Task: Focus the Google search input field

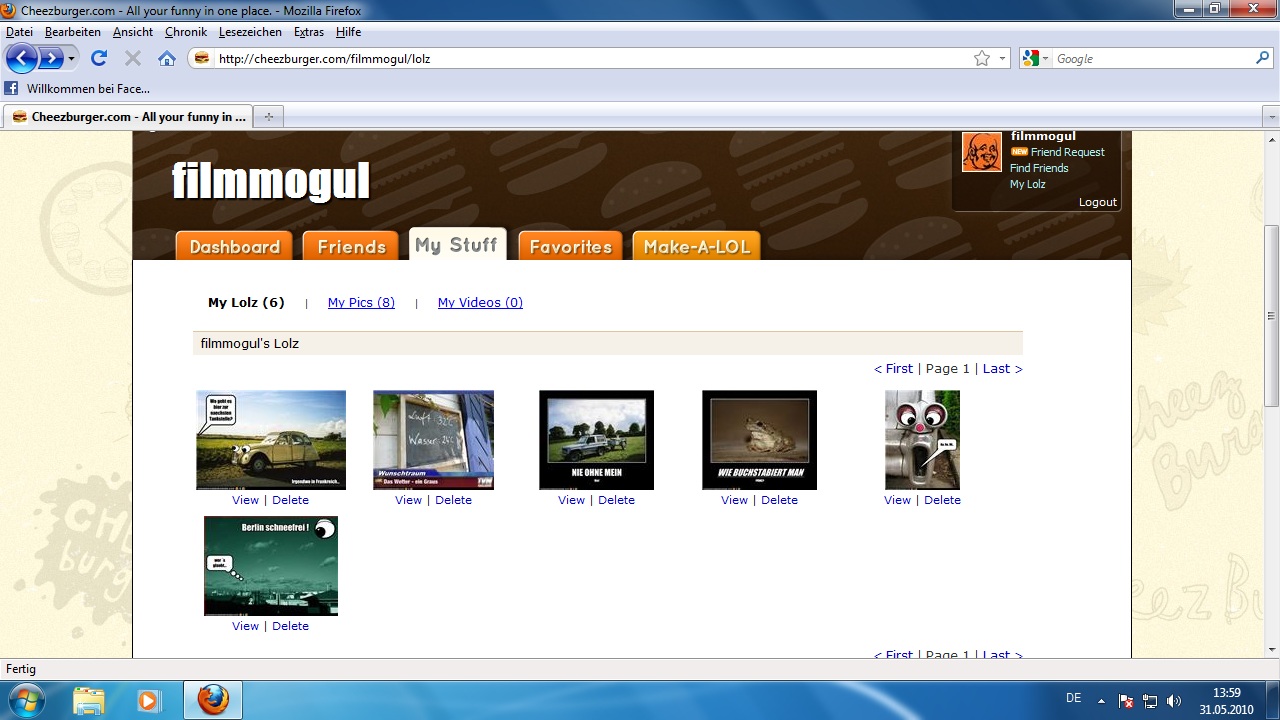Action: tap(1153, 58)
